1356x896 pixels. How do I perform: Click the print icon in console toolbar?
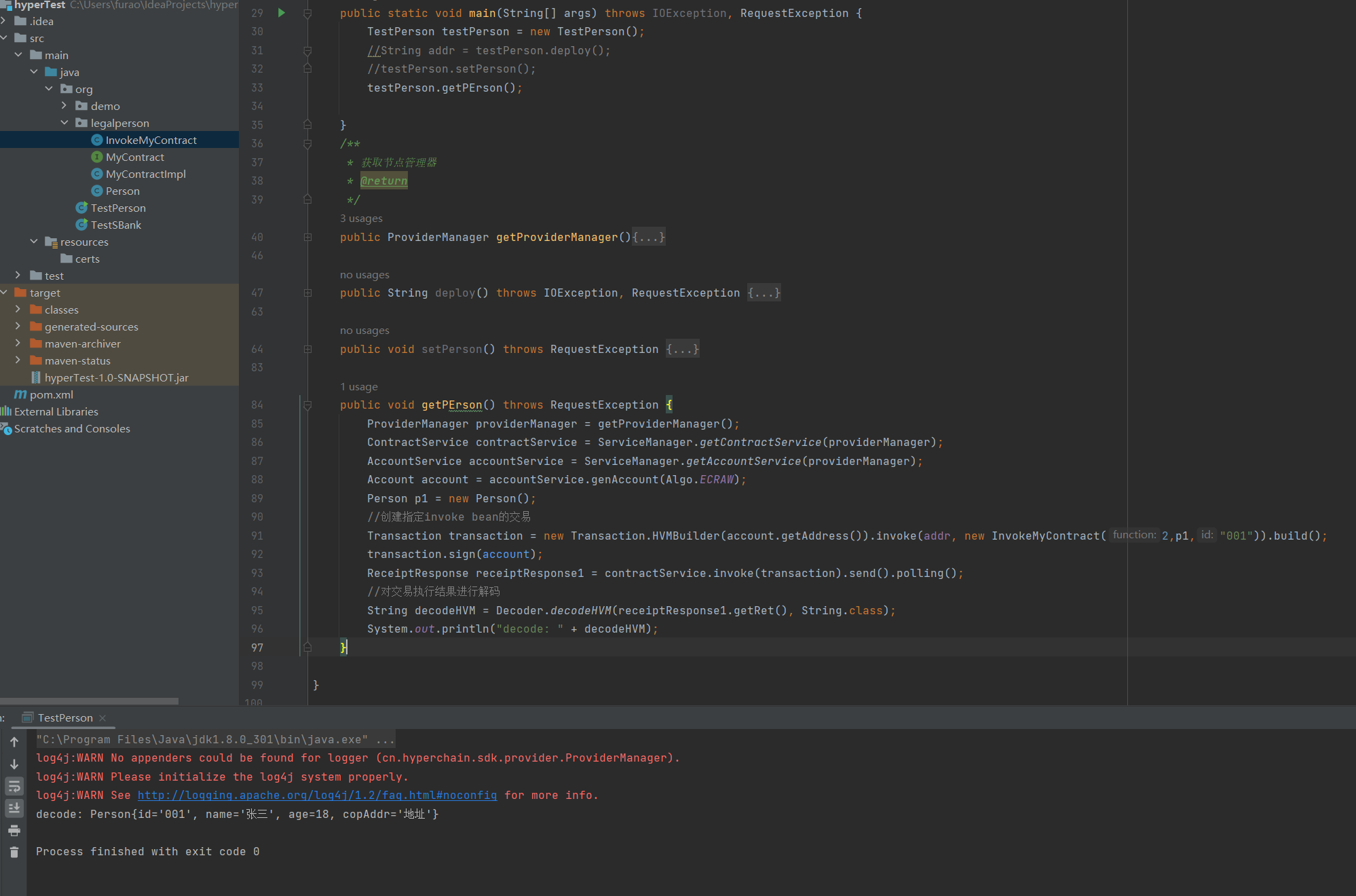pyautogui.click(x=14, y=831)
